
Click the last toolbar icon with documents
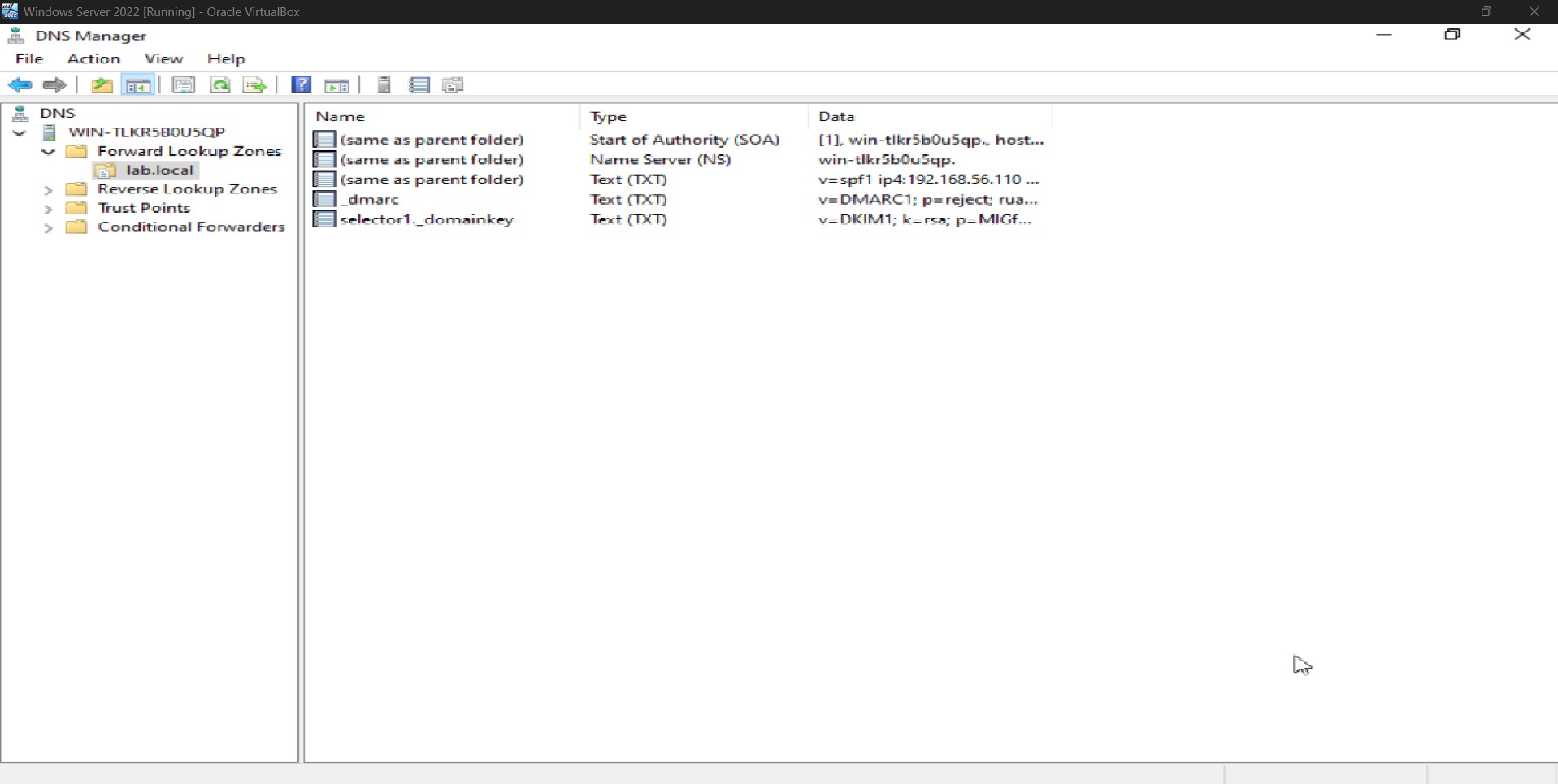[x=454, y=84]
